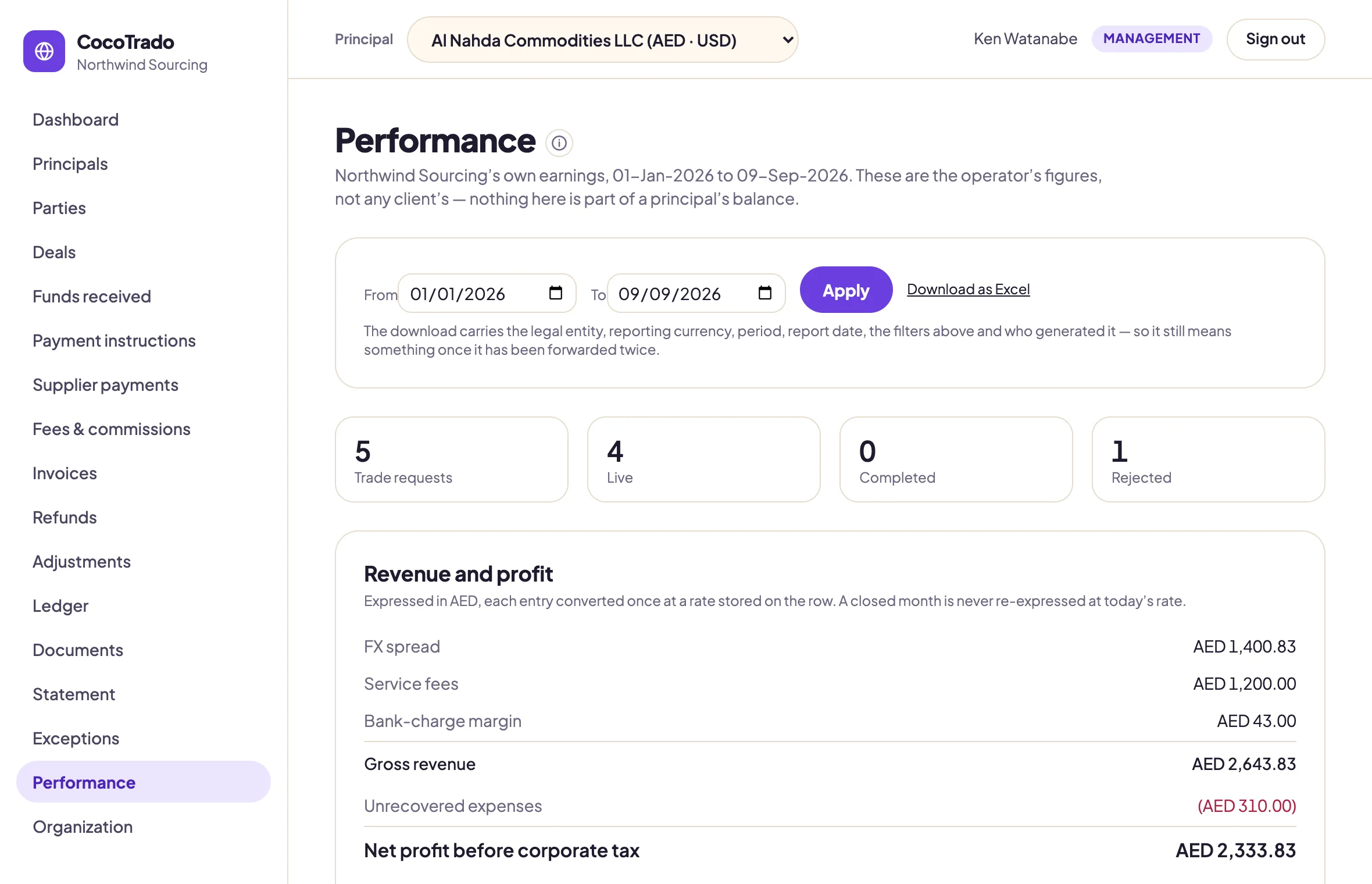Screen dimensions: 1372x884
Task: Open Payment instructions
Action: point(114,341)
